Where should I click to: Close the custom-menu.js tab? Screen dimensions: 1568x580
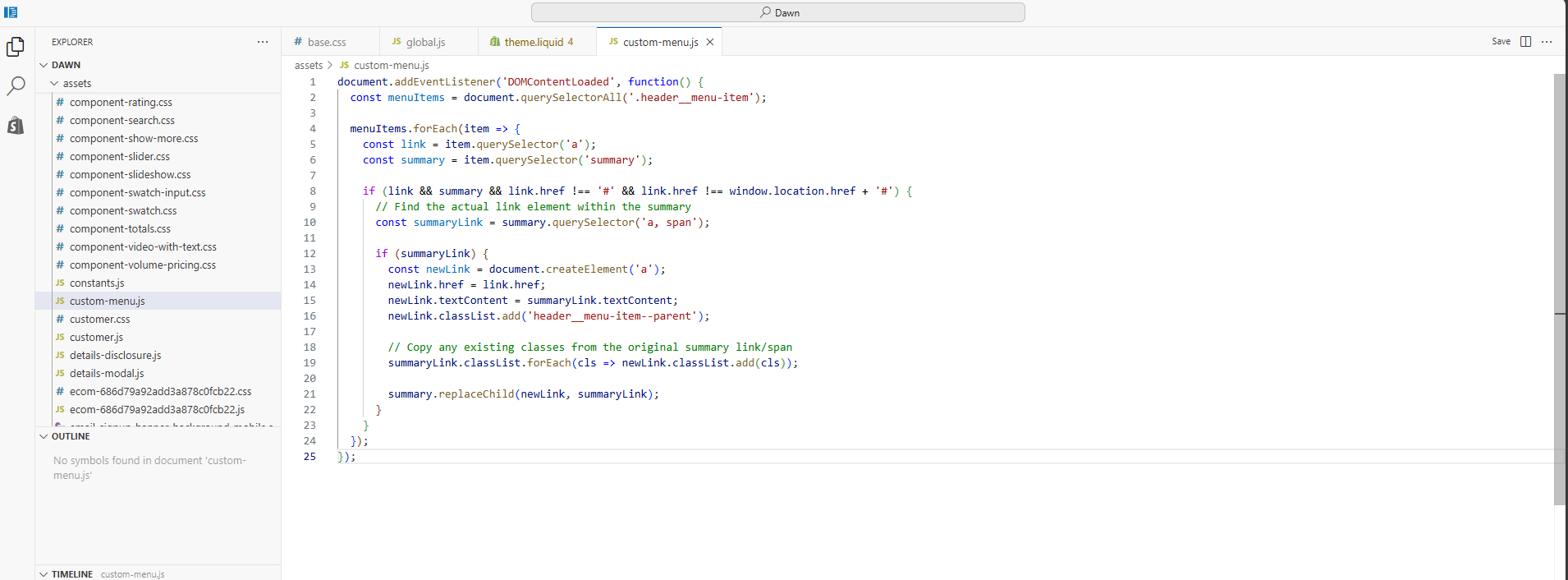[x=710, y=42]
